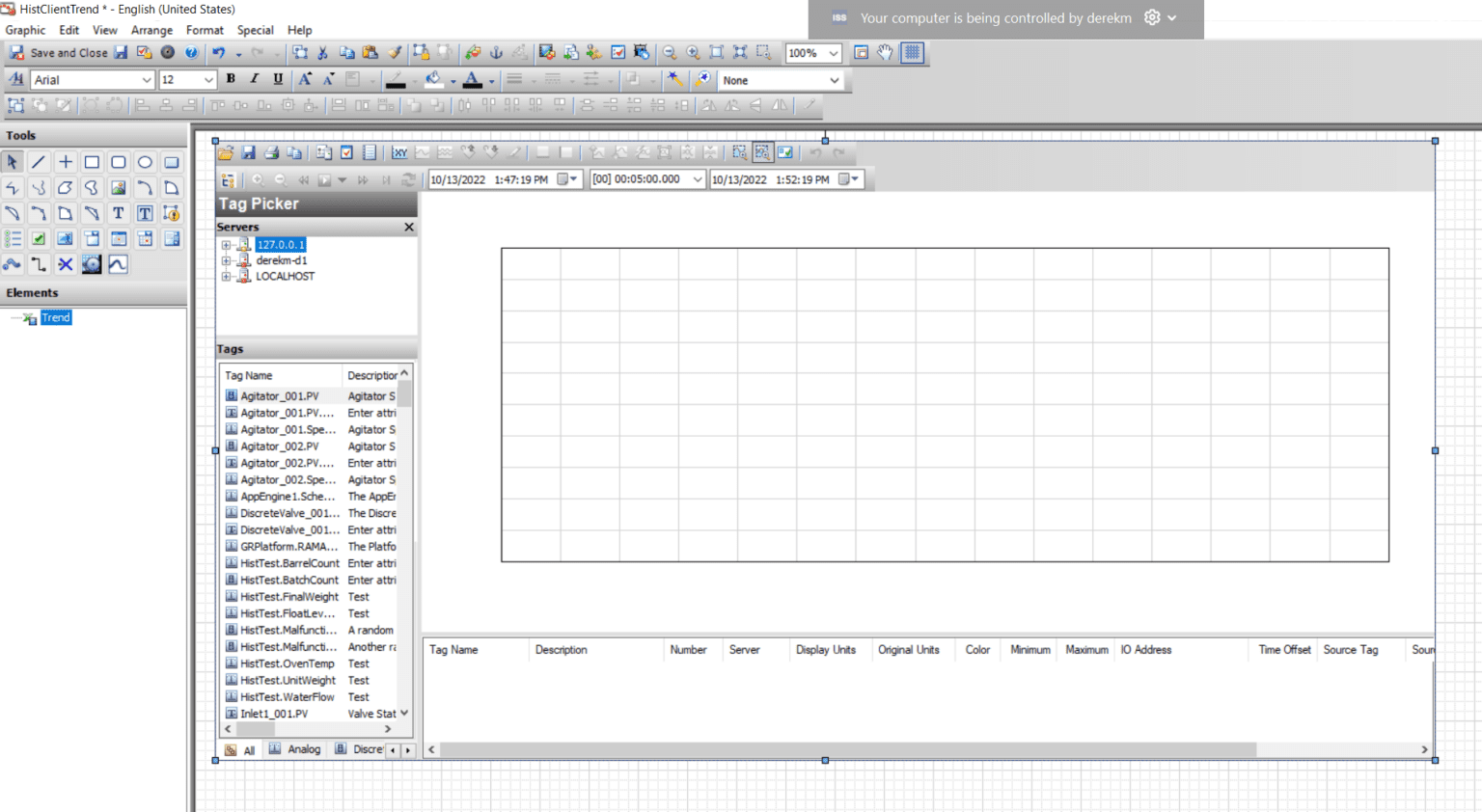Viewport: 1482px width, 812px height.
Task: Select the Text tool
Action: (118, 213)
